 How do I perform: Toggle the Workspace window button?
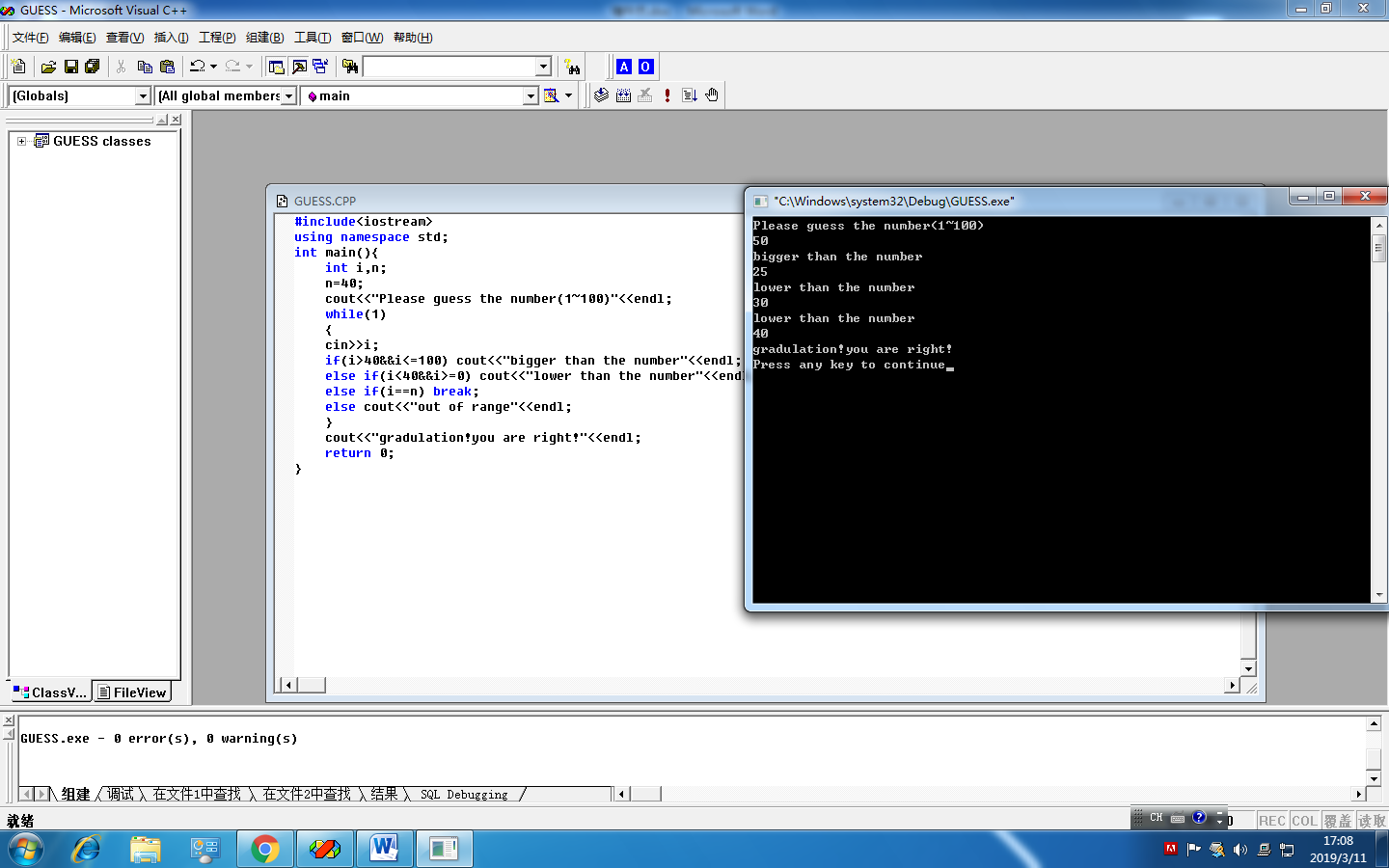coord(277,67)
